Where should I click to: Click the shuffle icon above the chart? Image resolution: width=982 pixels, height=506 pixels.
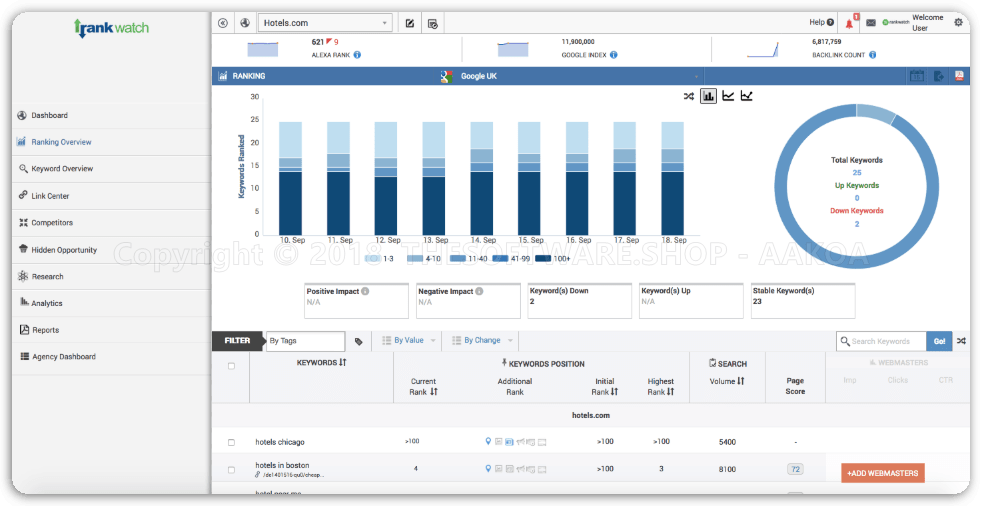688,96
